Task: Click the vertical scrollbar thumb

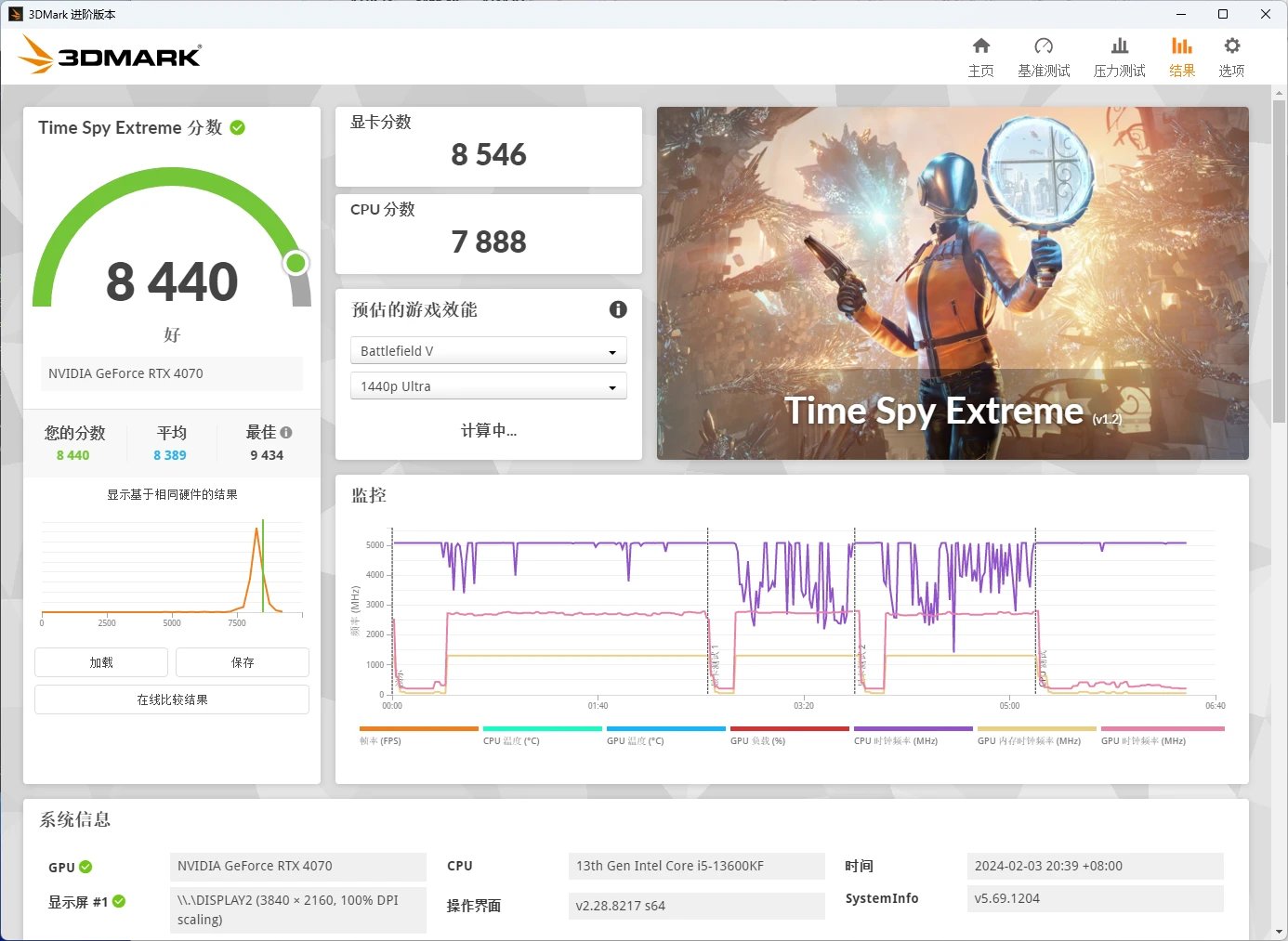Action: click(1280, 263)
